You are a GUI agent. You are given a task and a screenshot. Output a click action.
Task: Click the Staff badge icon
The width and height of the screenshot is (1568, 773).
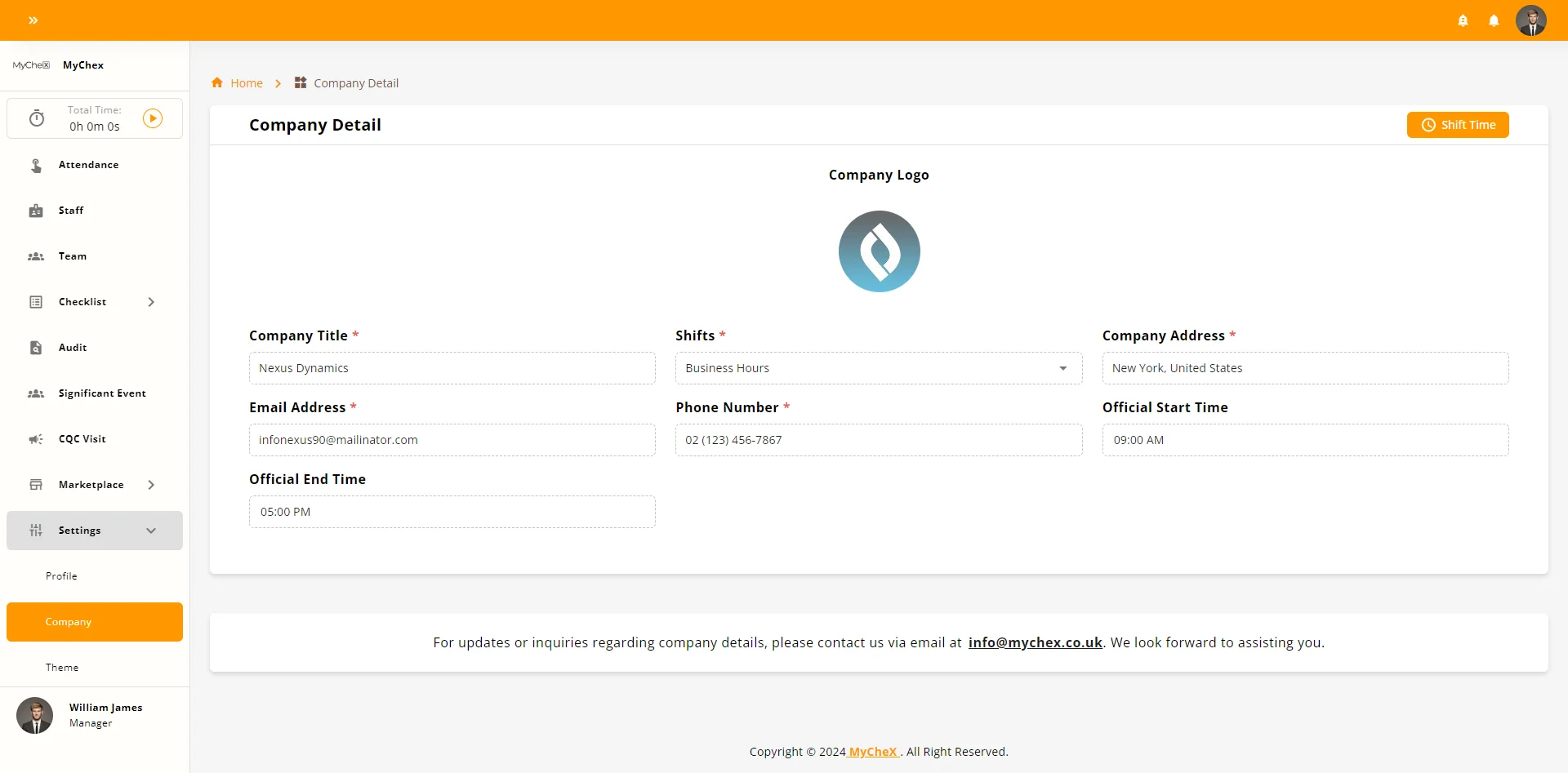36,211
